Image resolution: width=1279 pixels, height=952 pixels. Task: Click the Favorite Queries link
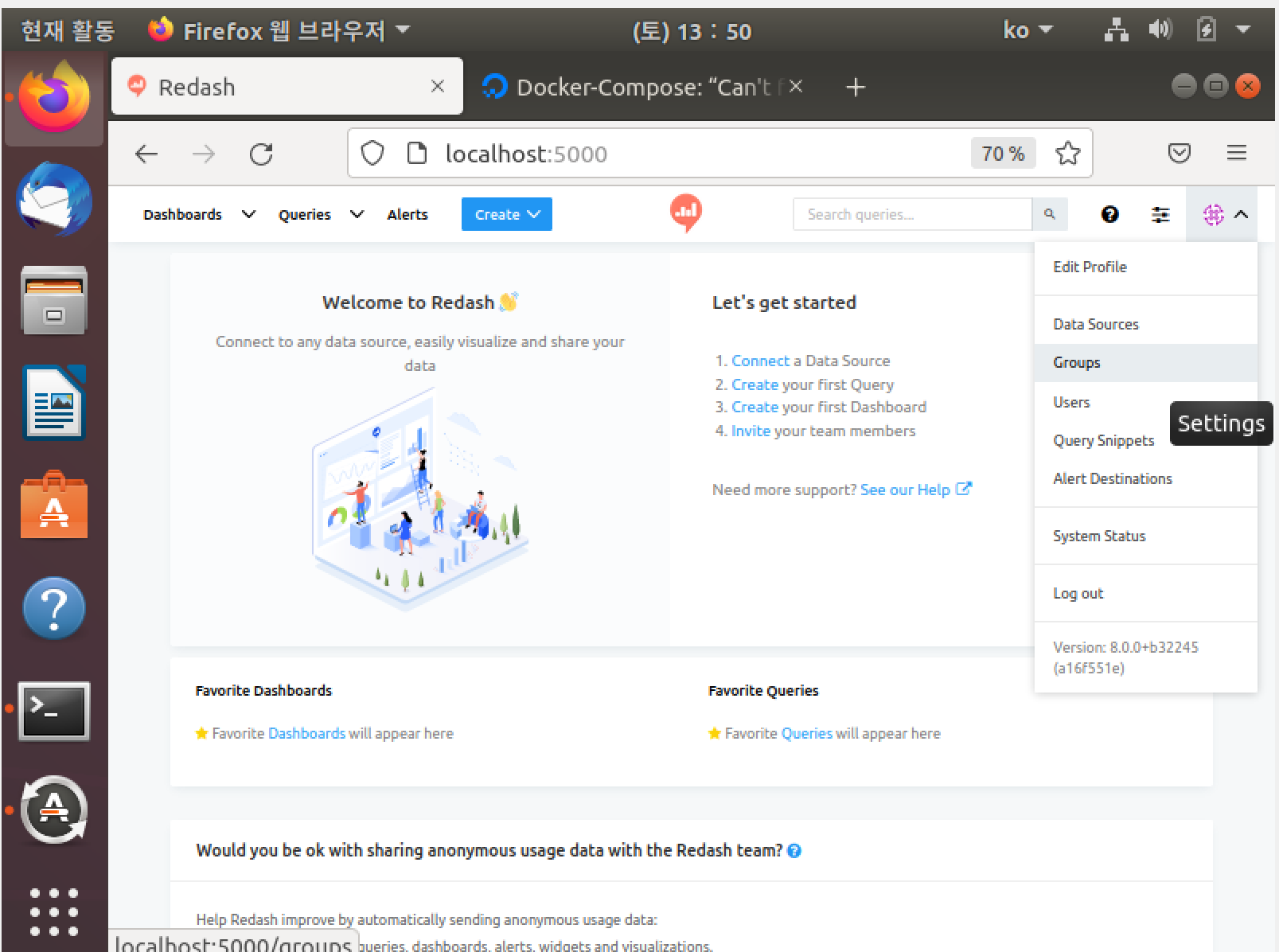tap(806, 733)
